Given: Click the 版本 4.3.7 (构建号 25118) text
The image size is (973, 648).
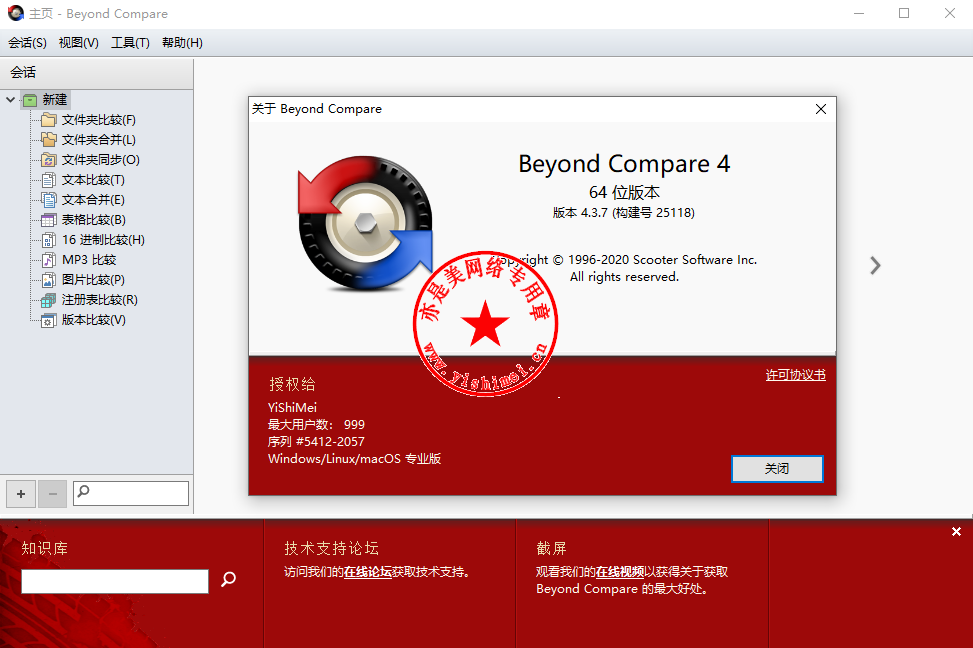Looking at the screenshot, I should [x=624, y=213].
